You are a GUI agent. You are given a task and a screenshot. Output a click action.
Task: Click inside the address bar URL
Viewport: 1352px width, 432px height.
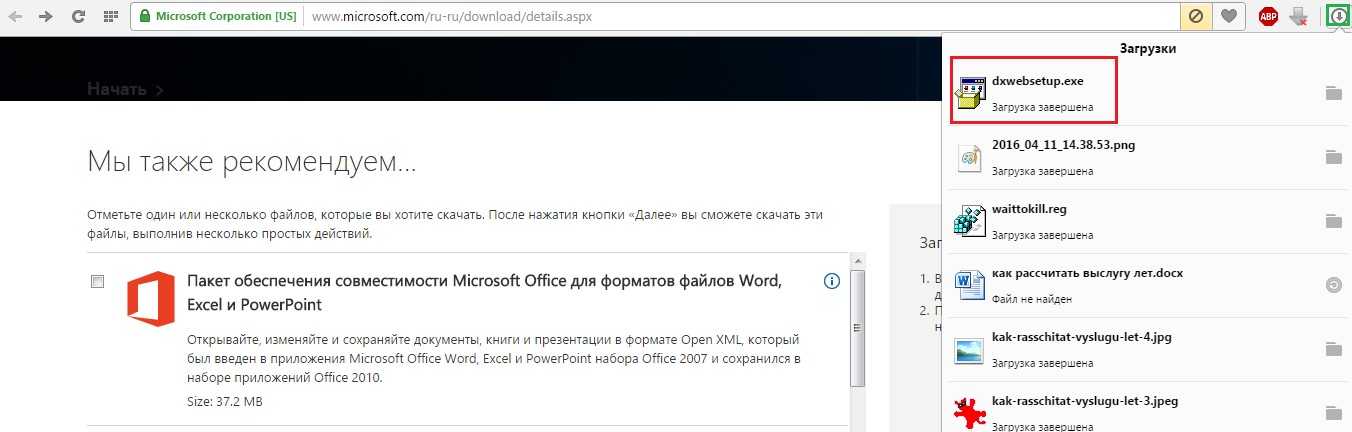click(x=700, y=17)
